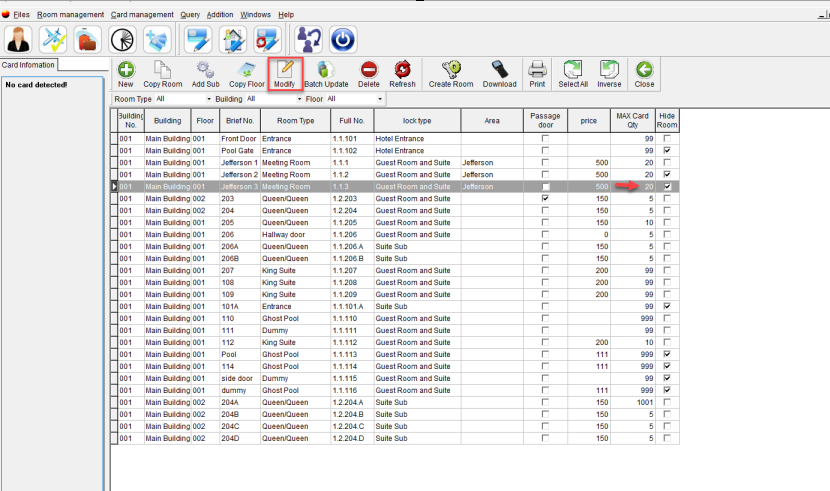Check Passage door for room 207
830x491 pixels.
pyautogui.click(x=545, y=270)
